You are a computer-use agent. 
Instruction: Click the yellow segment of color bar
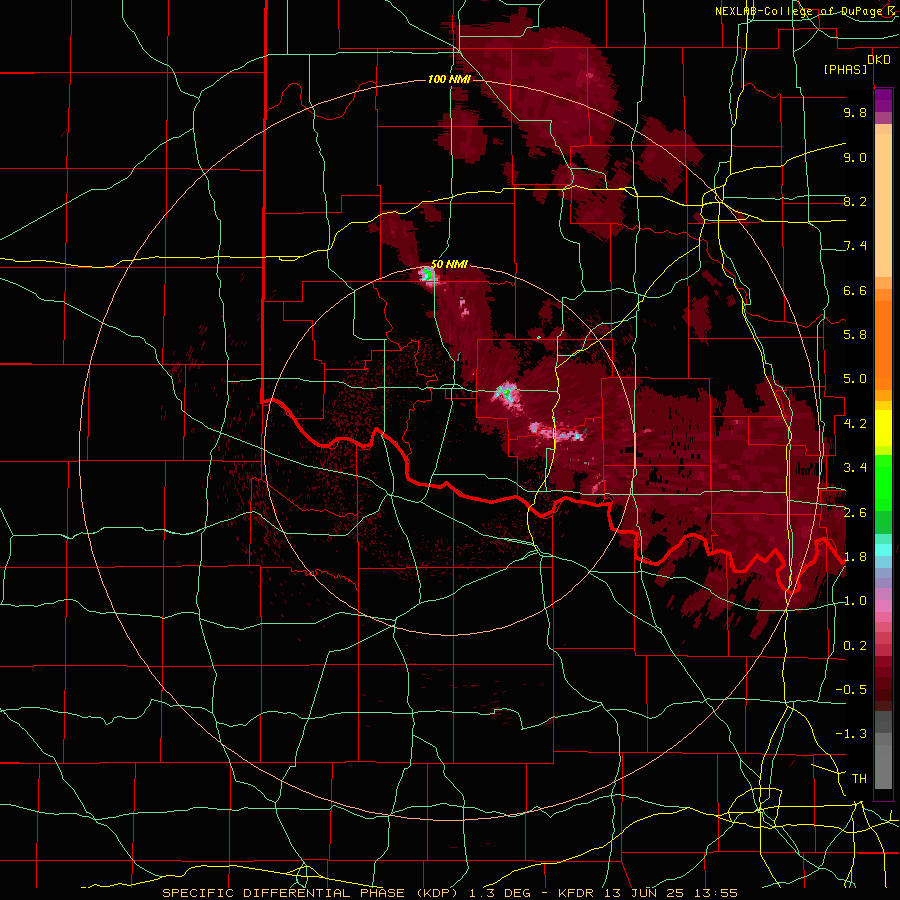coord(883,428)
